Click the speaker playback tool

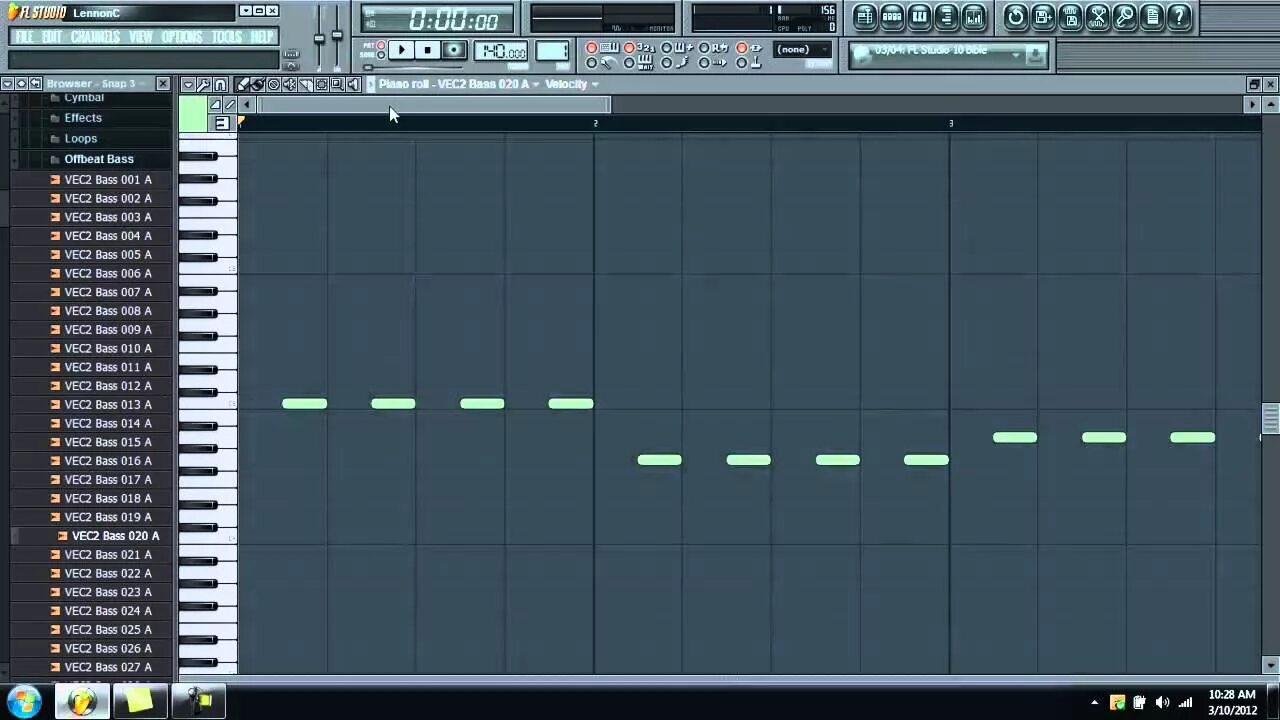coord(353,84)
